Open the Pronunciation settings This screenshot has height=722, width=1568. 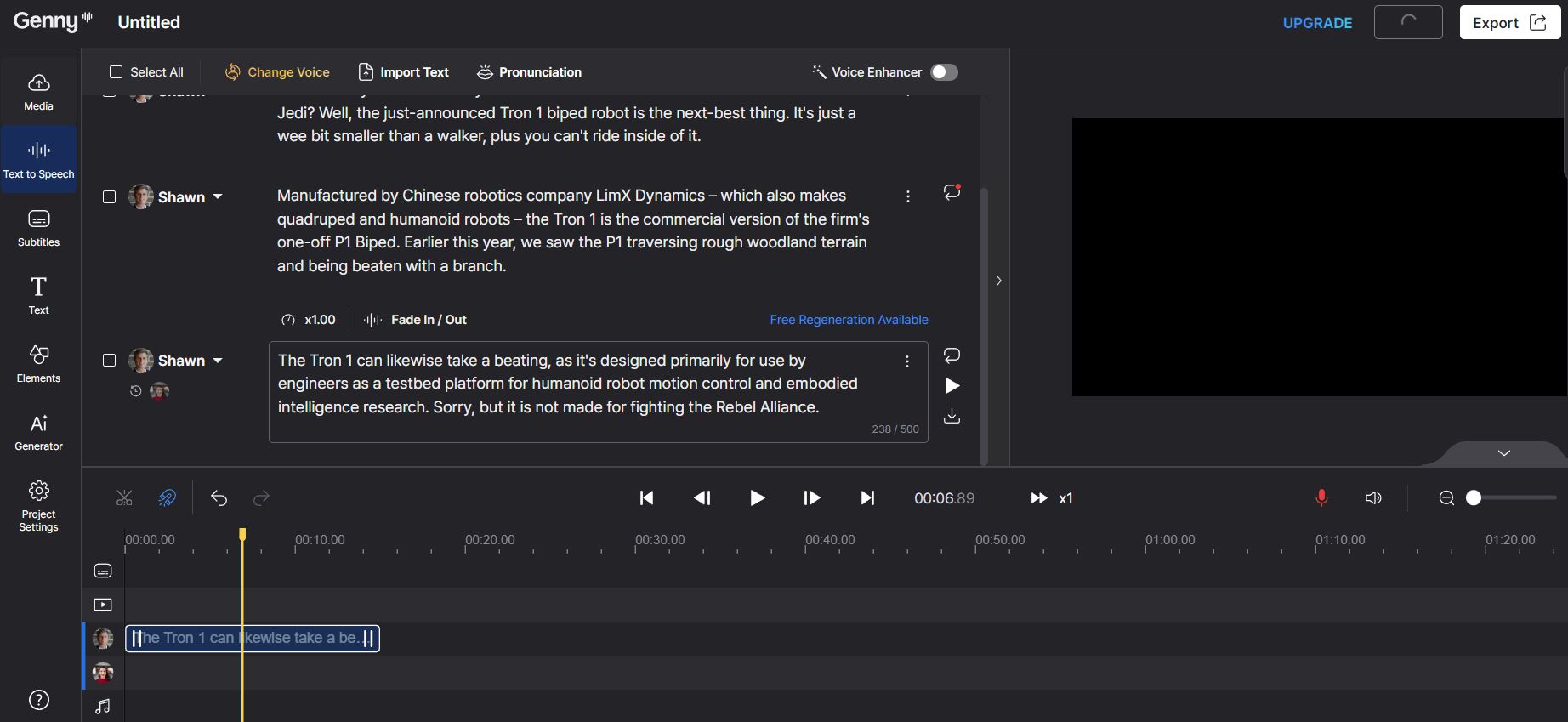tap(529, 72)
